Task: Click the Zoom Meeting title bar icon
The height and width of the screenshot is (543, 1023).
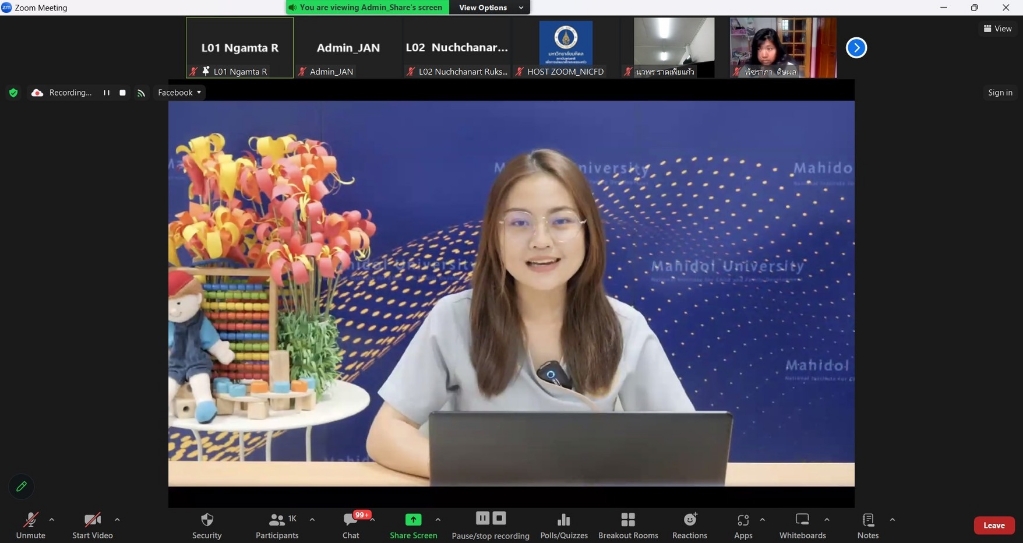Action: pyautogui.click(x=7, y=7)
